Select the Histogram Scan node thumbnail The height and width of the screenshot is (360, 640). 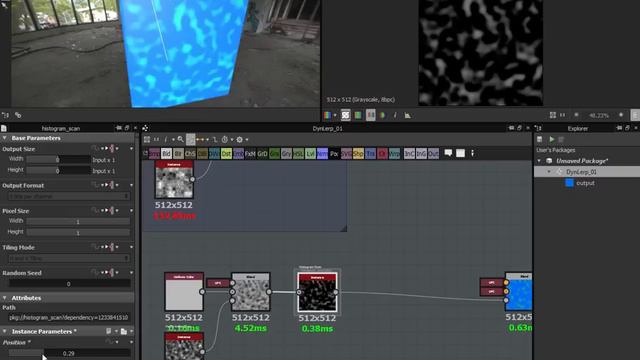click(318, 292)
